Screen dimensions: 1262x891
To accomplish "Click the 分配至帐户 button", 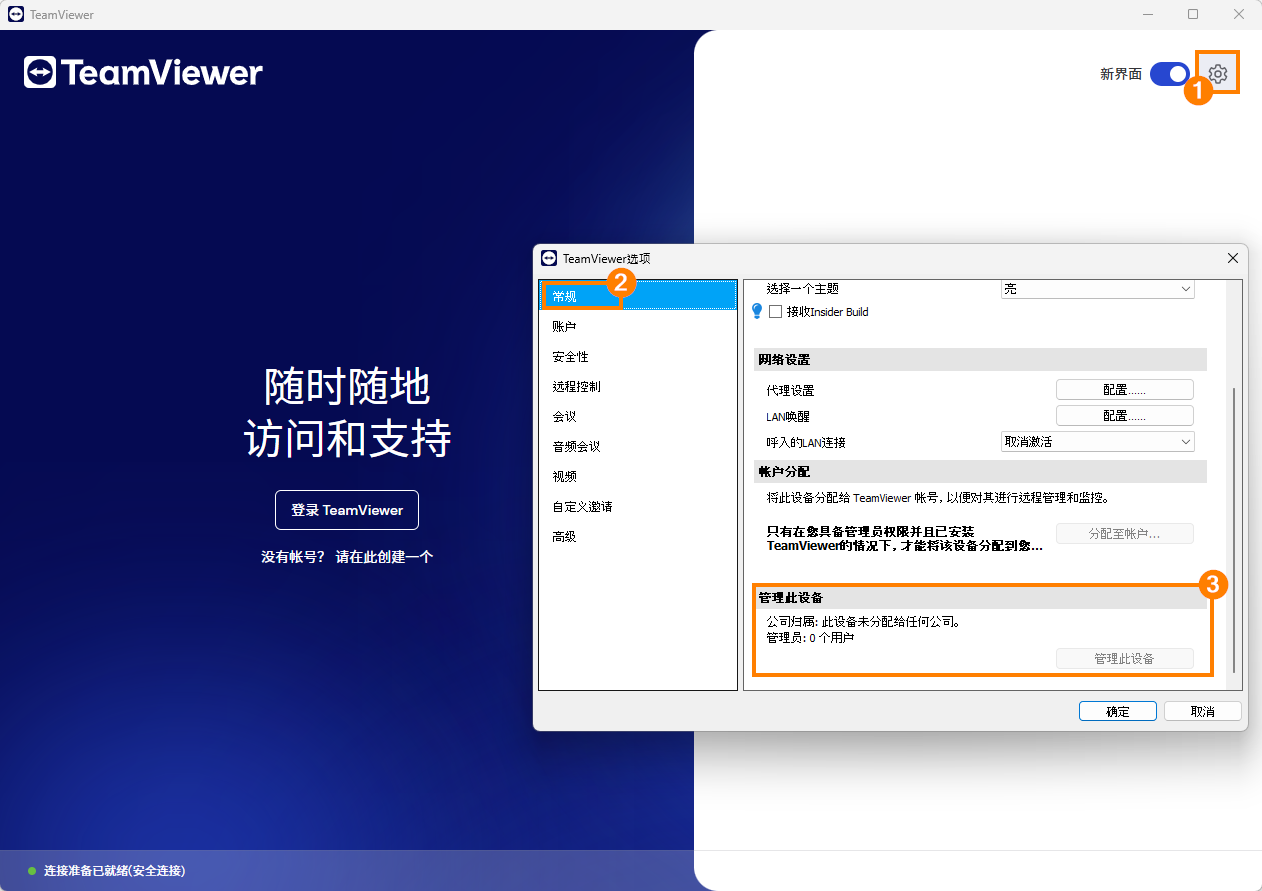I will [1125, 534].
